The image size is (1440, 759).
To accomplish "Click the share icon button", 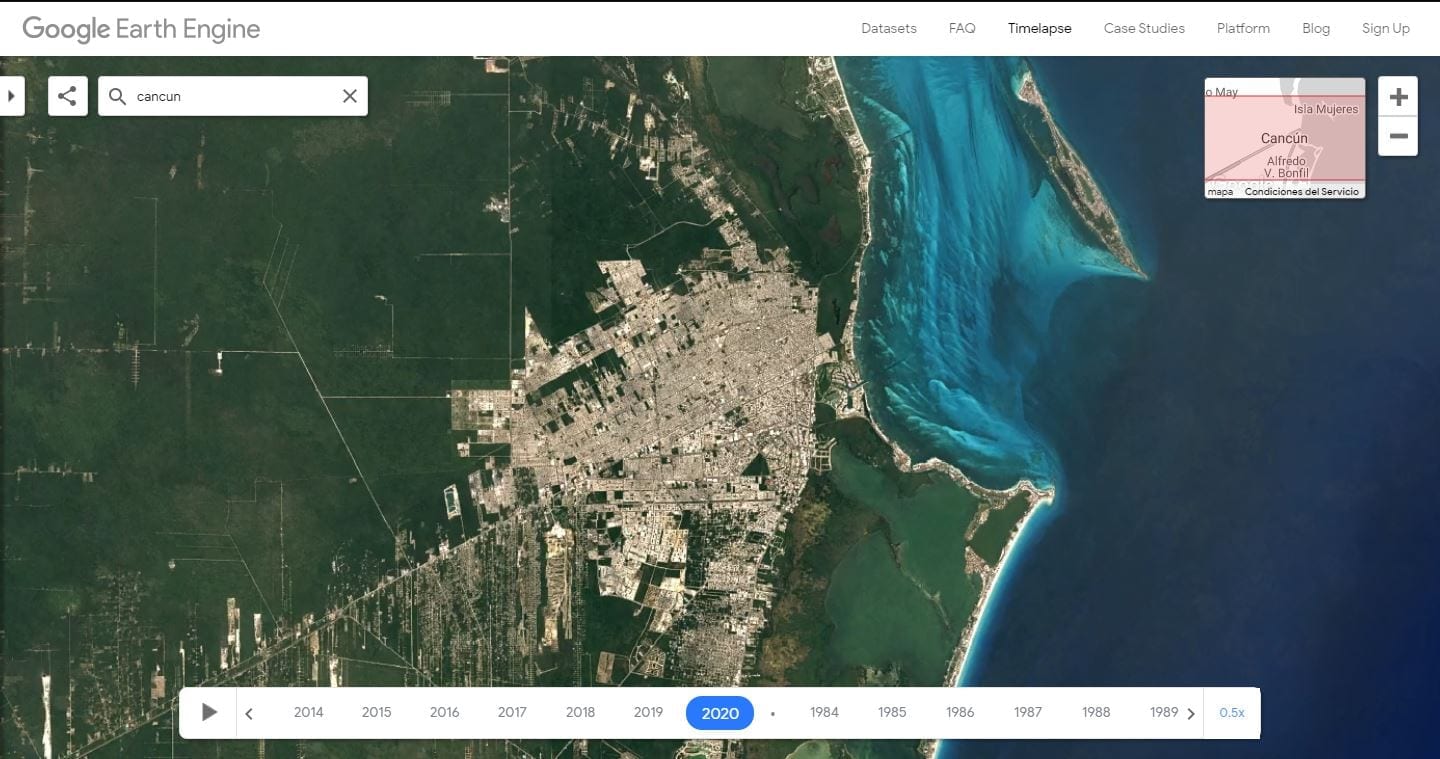I will point(67,96).
